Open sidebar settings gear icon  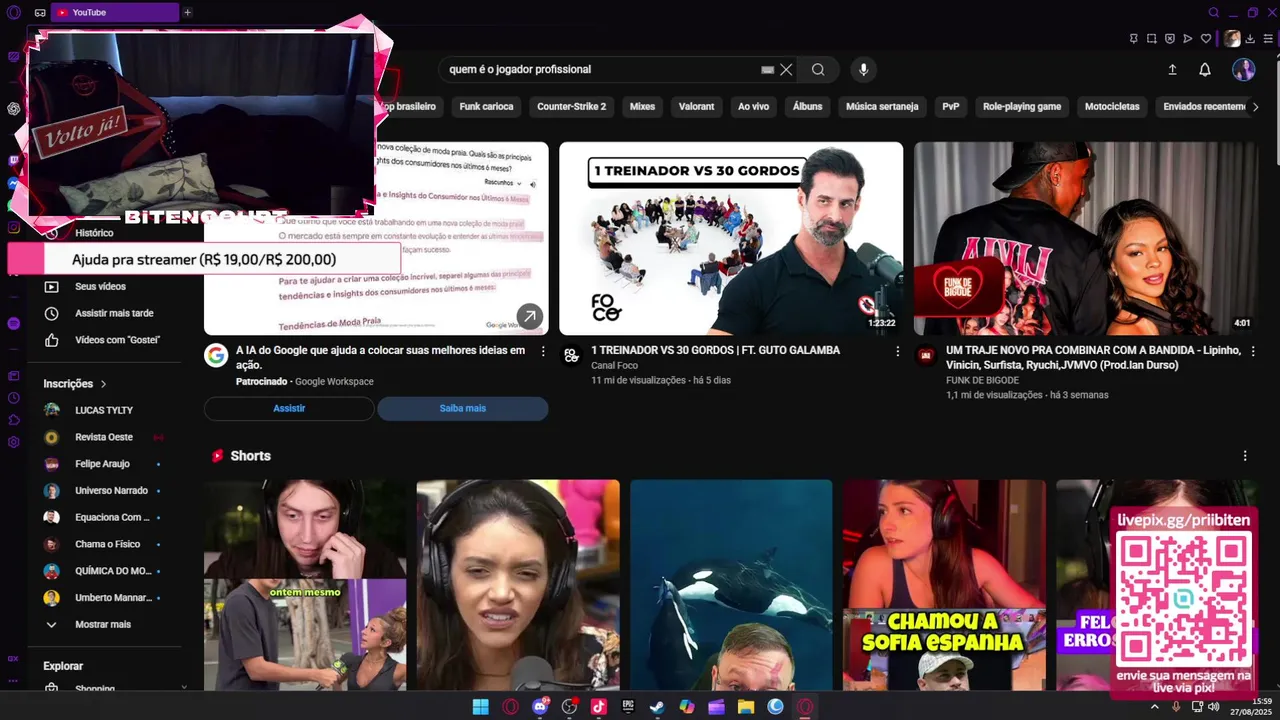click(x=14, y=442)
